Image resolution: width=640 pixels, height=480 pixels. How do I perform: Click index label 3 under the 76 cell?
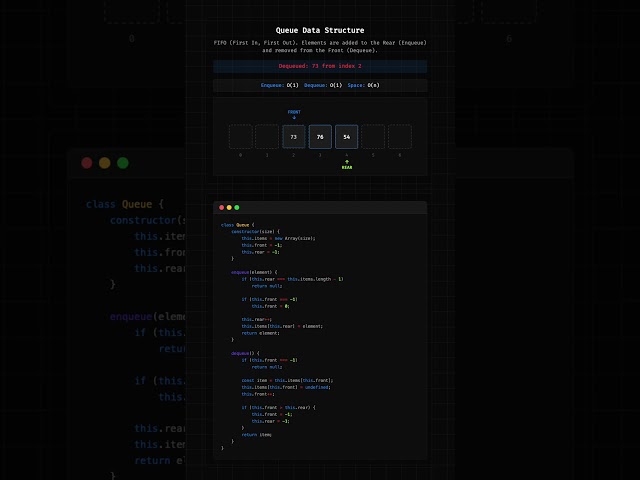coord(320,155)
